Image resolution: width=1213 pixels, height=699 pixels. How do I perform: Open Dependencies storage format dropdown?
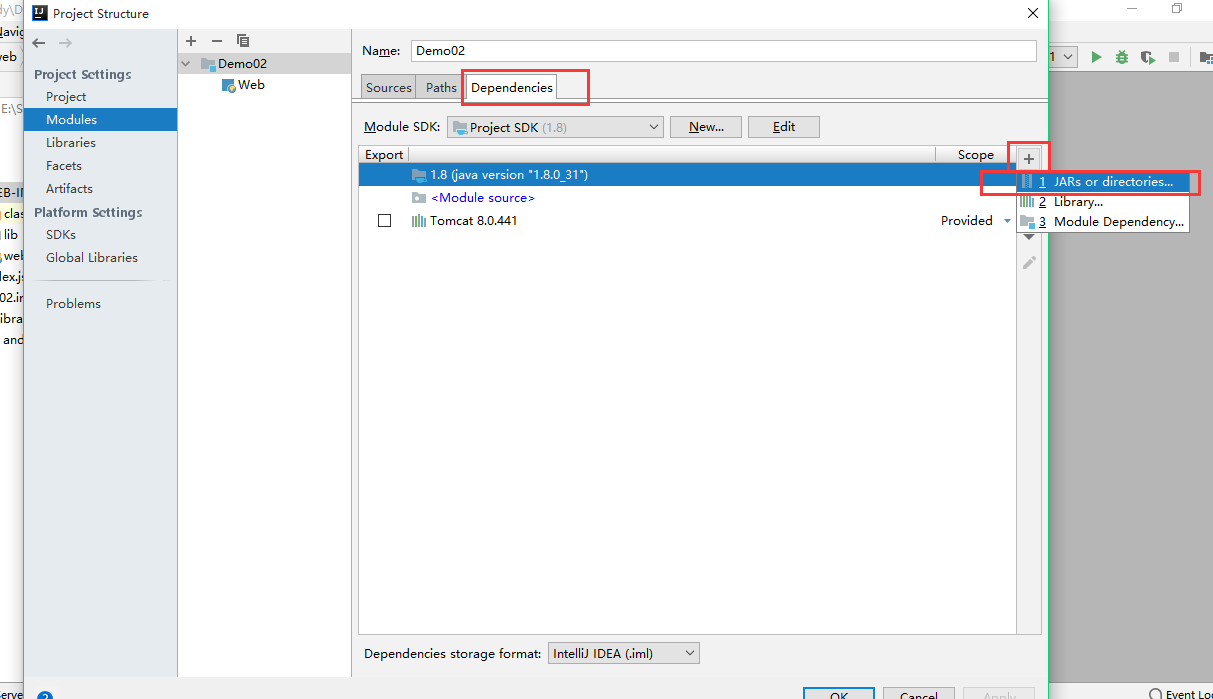coord(624,653)
